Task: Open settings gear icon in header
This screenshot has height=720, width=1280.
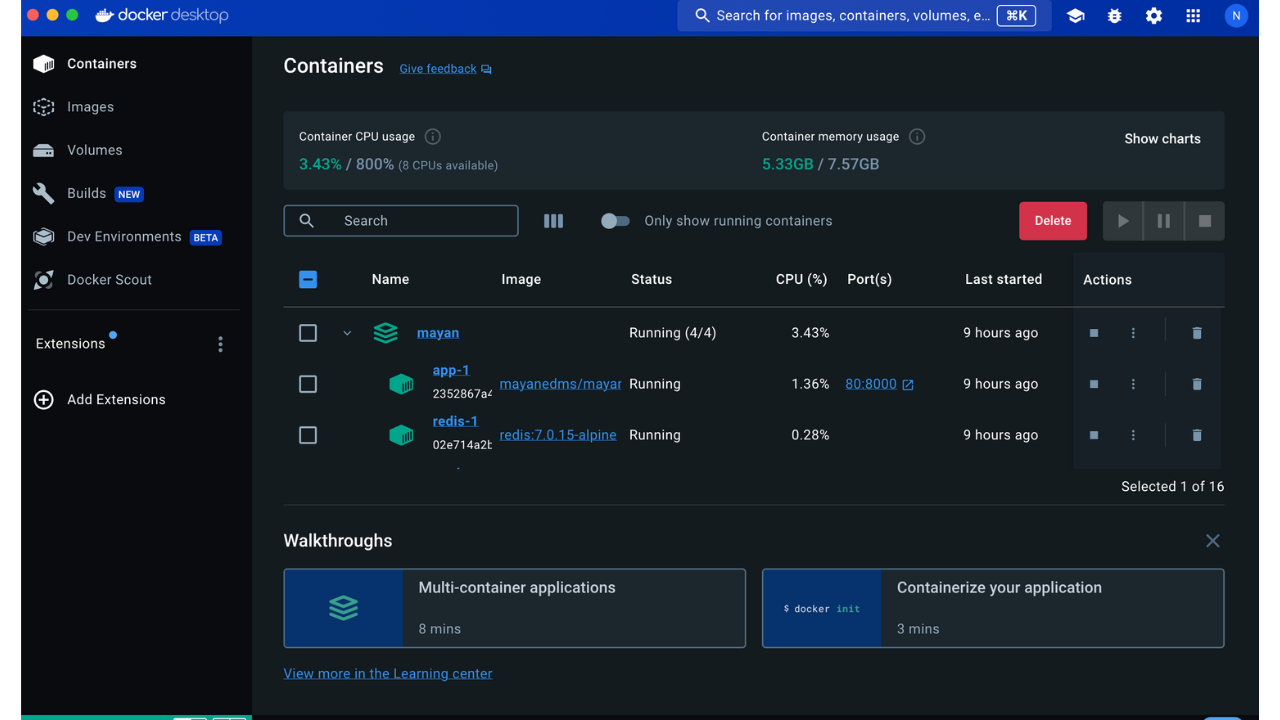Action: [x=1154, y=16]
